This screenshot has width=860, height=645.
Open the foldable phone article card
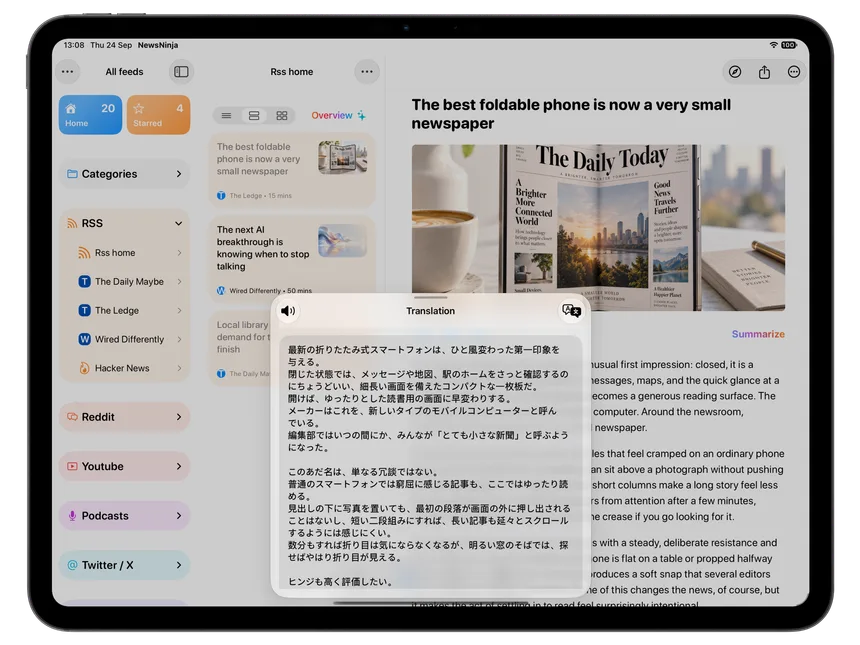tap(292, 170)
